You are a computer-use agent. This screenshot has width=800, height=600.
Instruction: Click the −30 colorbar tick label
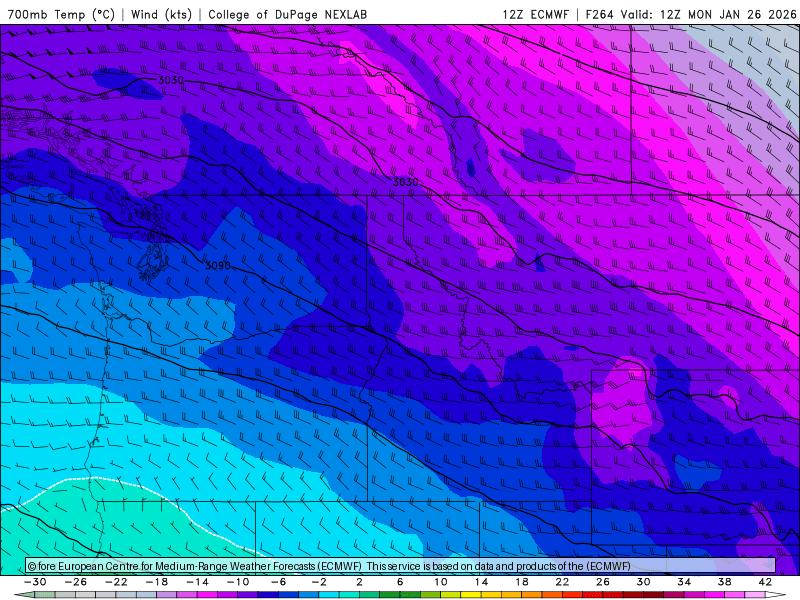point(35,582)
